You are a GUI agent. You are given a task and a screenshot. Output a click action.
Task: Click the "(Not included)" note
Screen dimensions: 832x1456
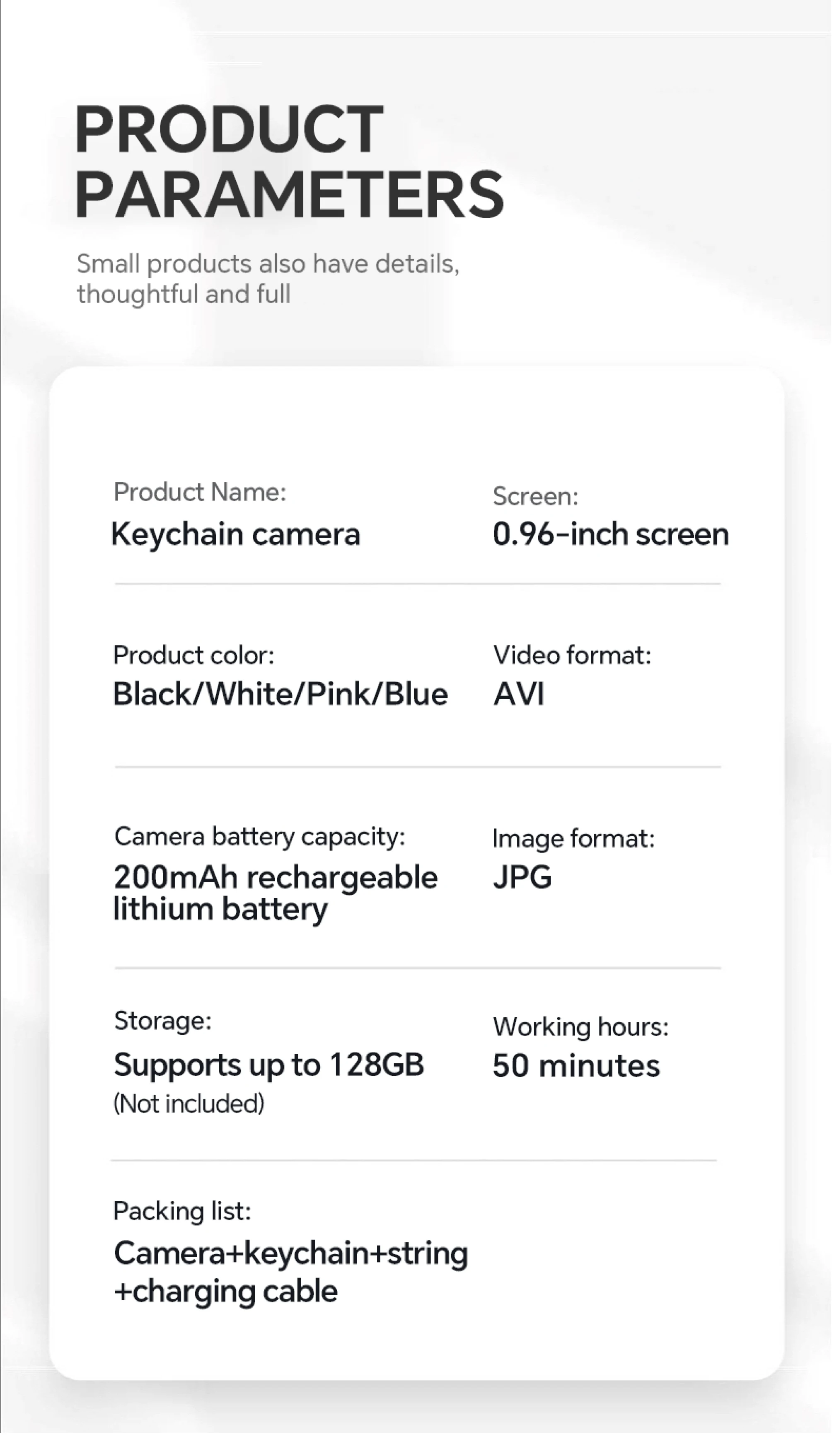(189, 1103)
